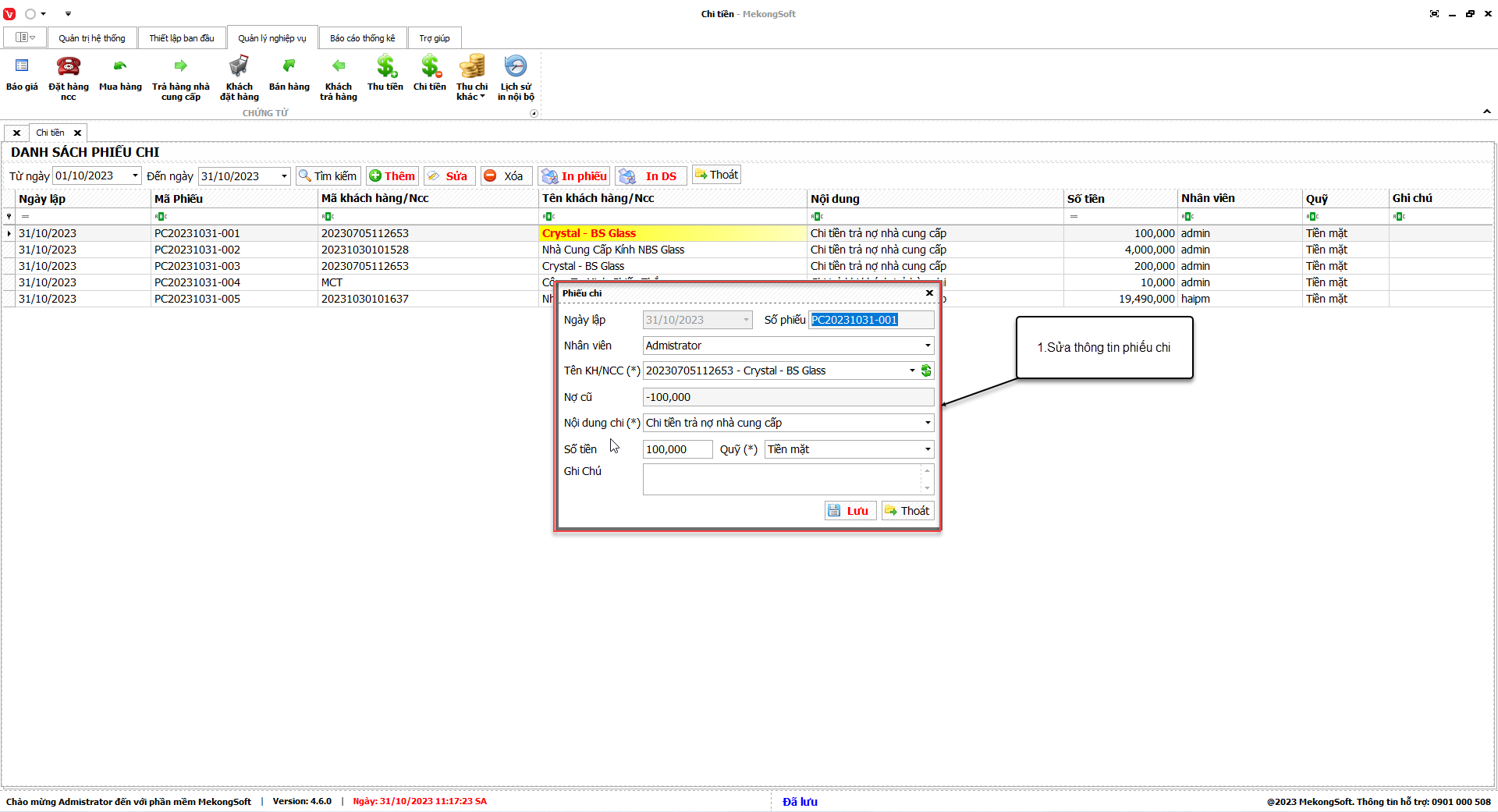Select voucher row PC20231031-003

pyautogui.click(x=749, y=266)
